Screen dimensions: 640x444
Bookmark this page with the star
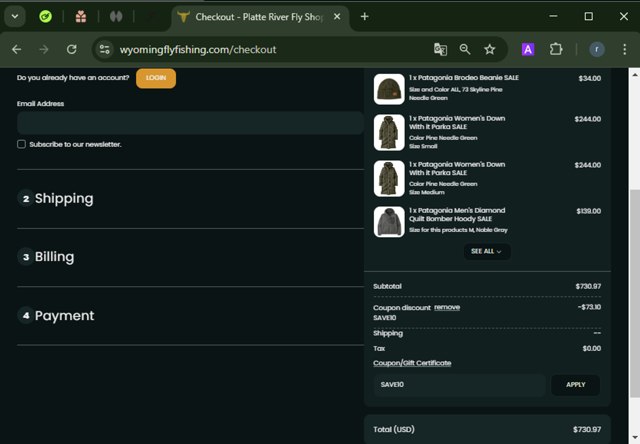point(490,50)
